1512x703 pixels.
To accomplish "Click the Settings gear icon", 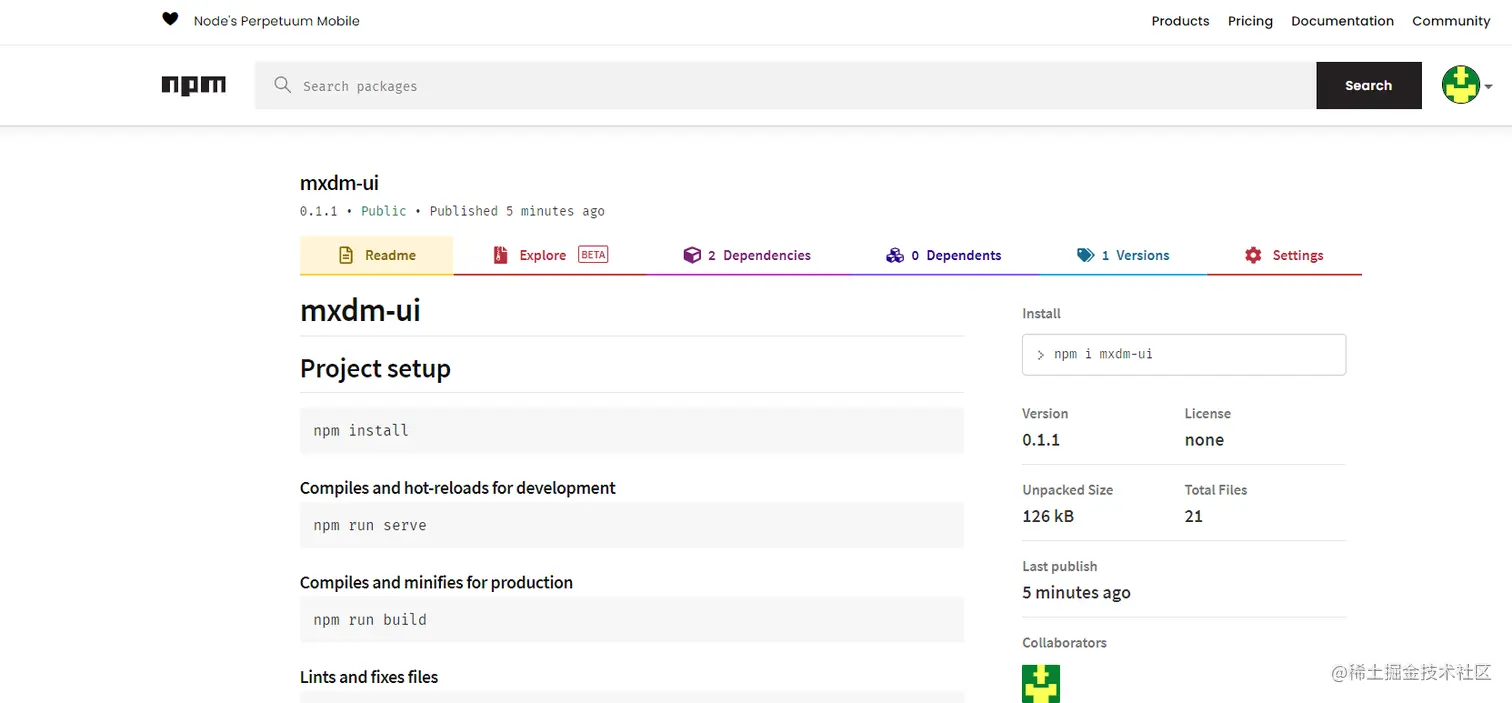I will tap(1253, 255).
